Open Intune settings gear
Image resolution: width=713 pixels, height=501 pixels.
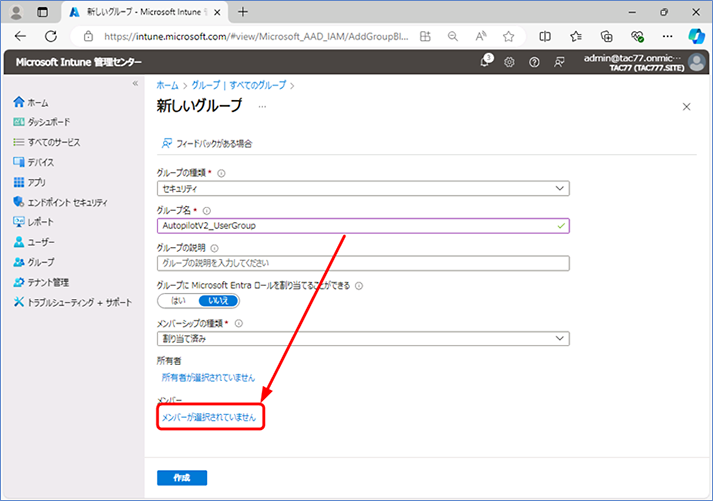pos(509,62)
